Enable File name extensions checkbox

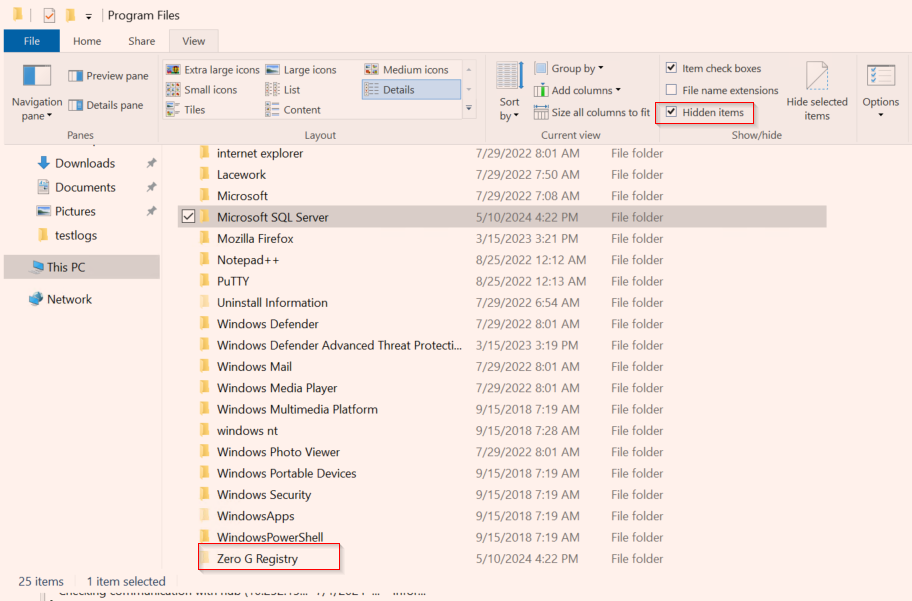tap(671, 90)
